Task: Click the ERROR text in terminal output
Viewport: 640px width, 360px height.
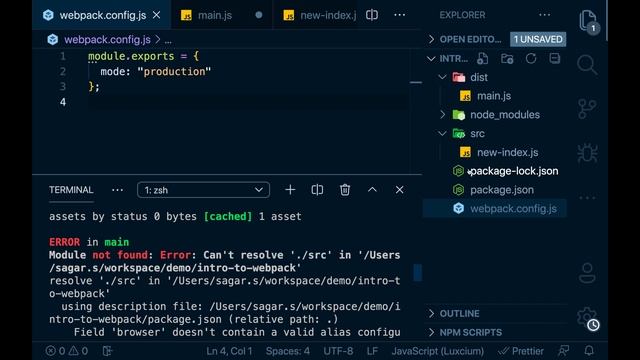Action: click(x=64, y=242)
